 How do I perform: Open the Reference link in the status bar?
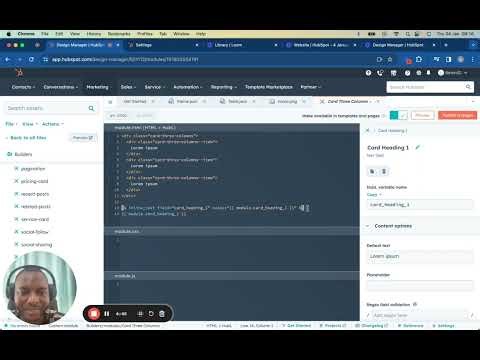point(411,325)
